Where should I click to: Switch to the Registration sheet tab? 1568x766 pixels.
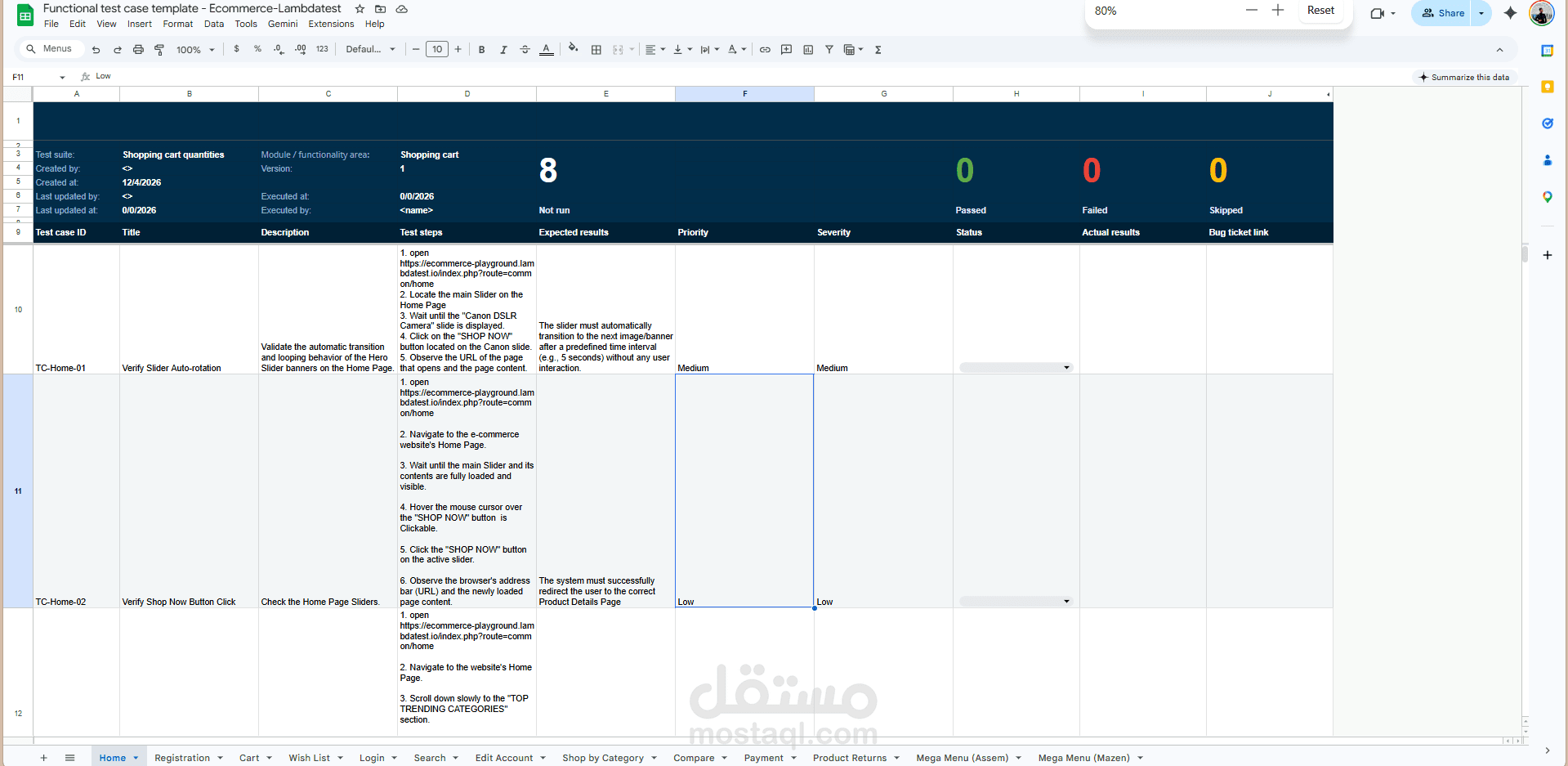pyautogui.click(x=182, y=758)
